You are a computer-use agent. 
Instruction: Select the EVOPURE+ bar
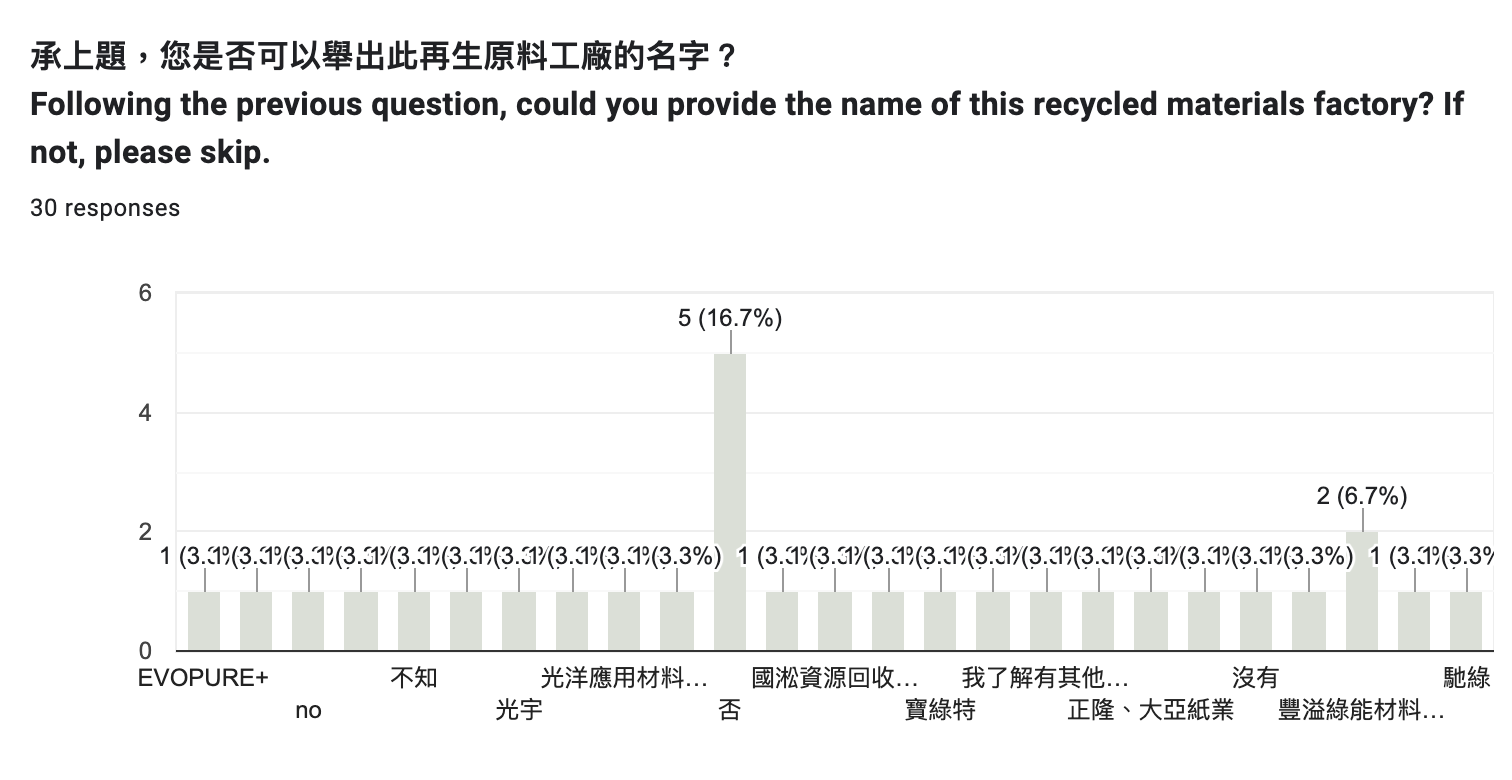[x=204, y=621]
